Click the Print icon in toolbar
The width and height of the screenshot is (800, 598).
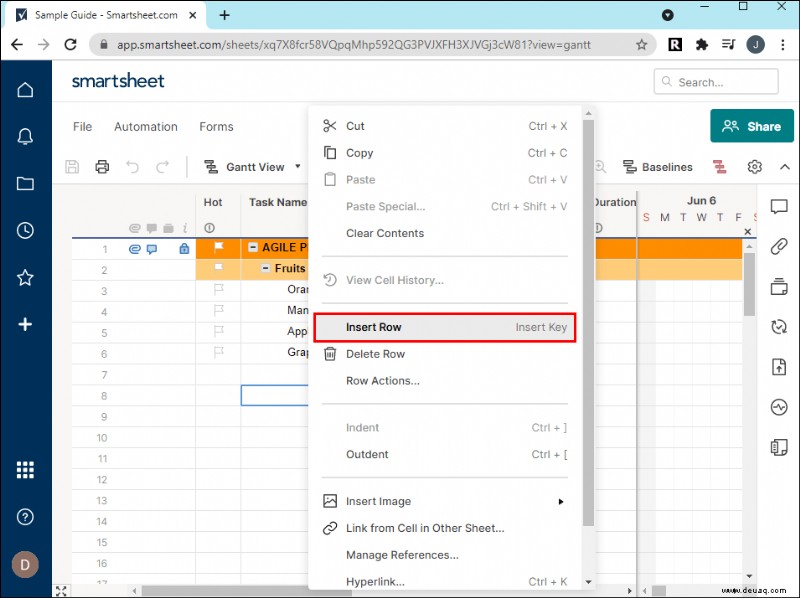(x=102, y=167)
